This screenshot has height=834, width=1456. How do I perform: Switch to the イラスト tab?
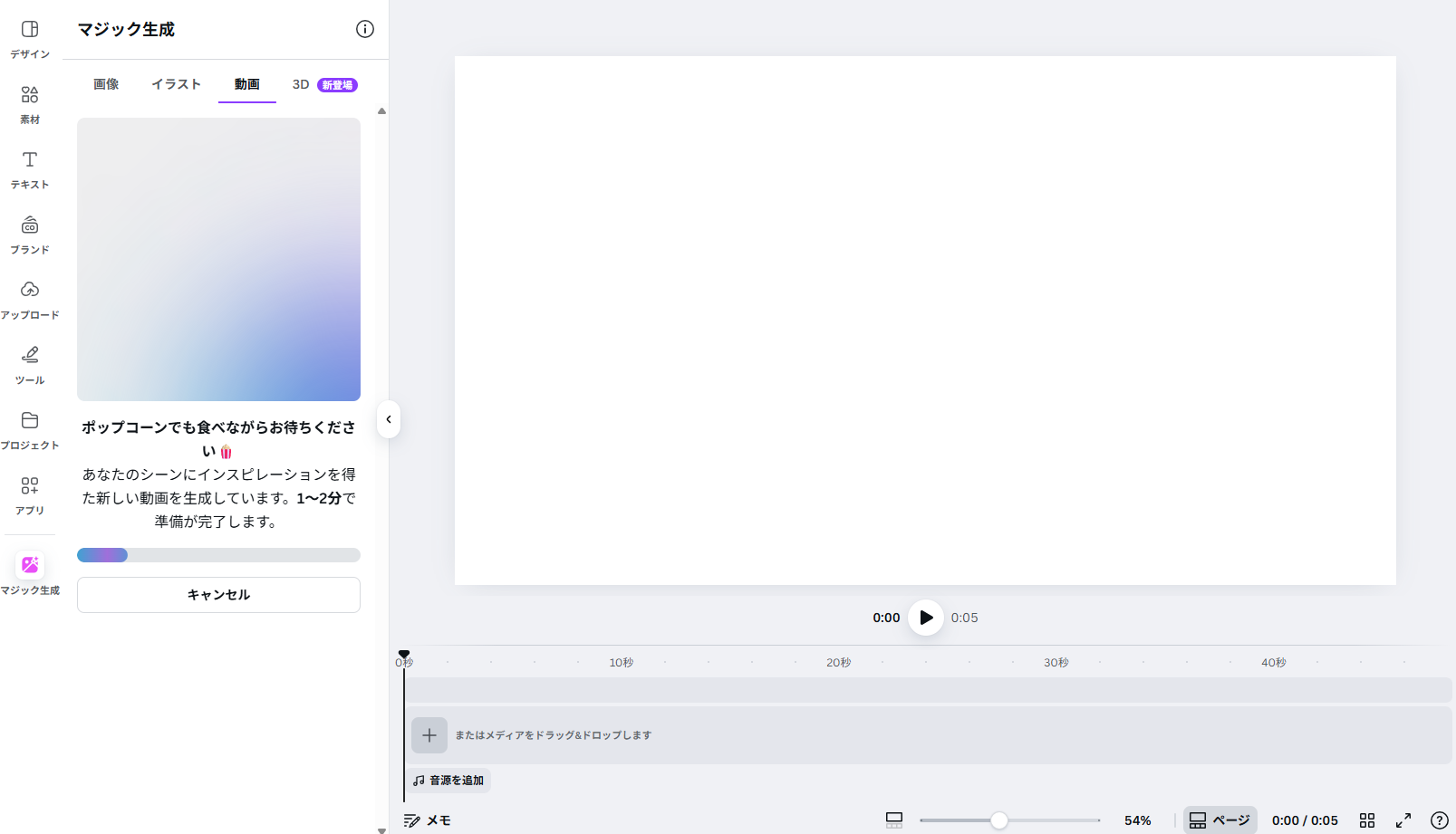[176, 84]
